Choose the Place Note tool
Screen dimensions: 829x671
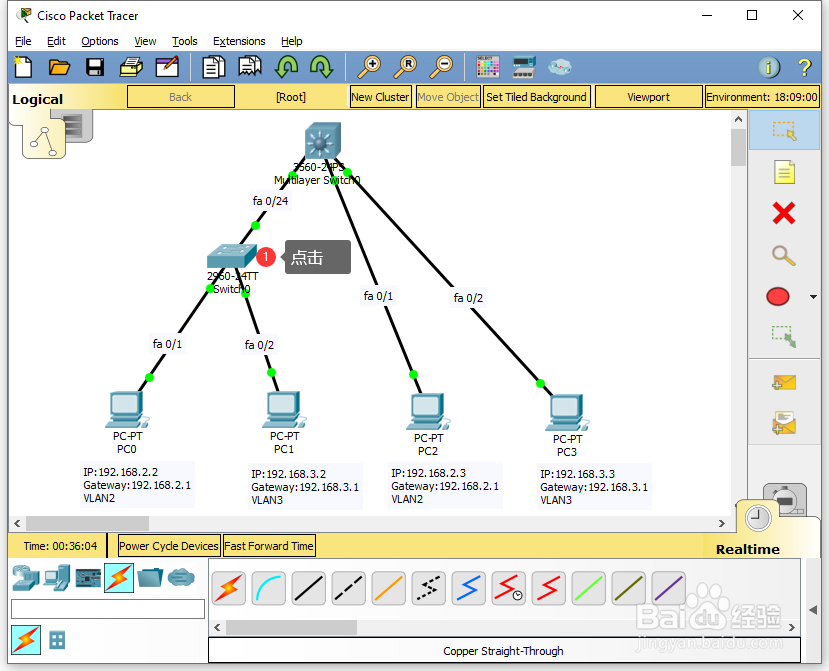coord(784,172)
